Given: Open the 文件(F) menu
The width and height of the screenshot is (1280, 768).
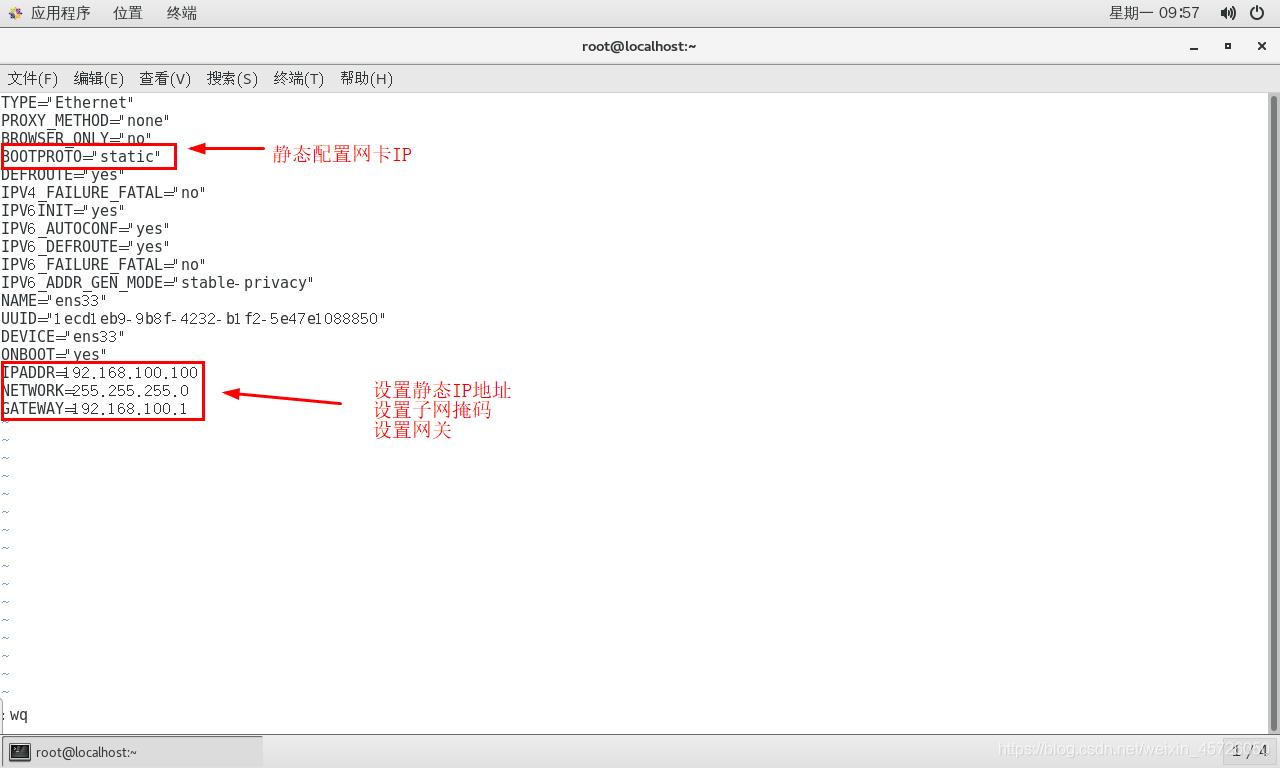Looking at the screenshot, I should click(x=33, y=78).
